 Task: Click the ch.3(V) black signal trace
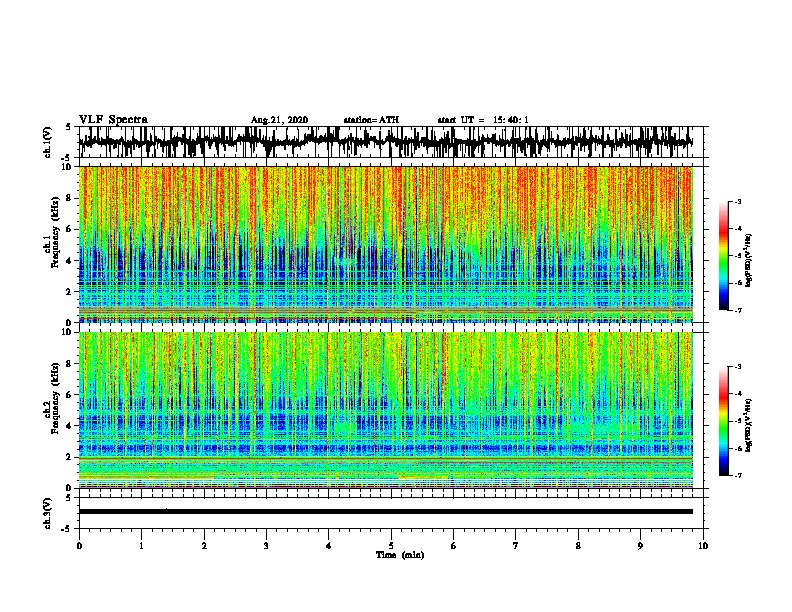tap(386, 512)
